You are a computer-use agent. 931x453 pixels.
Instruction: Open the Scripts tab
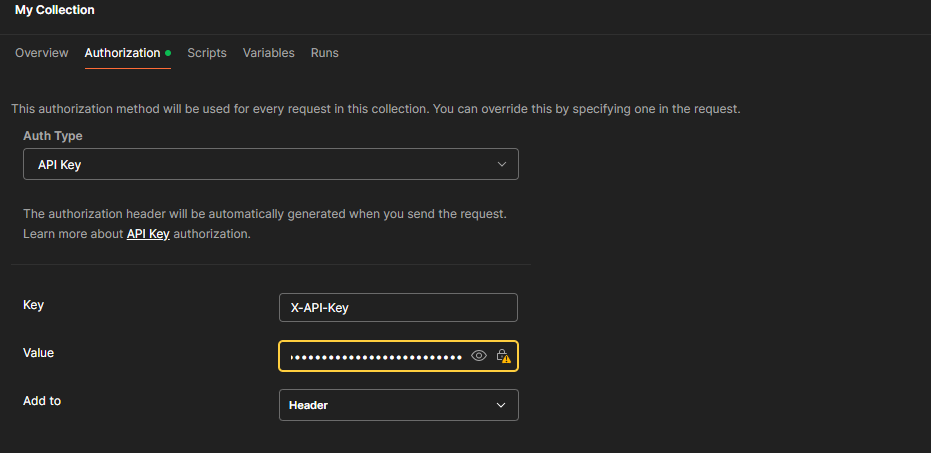[x=207, y=53]
